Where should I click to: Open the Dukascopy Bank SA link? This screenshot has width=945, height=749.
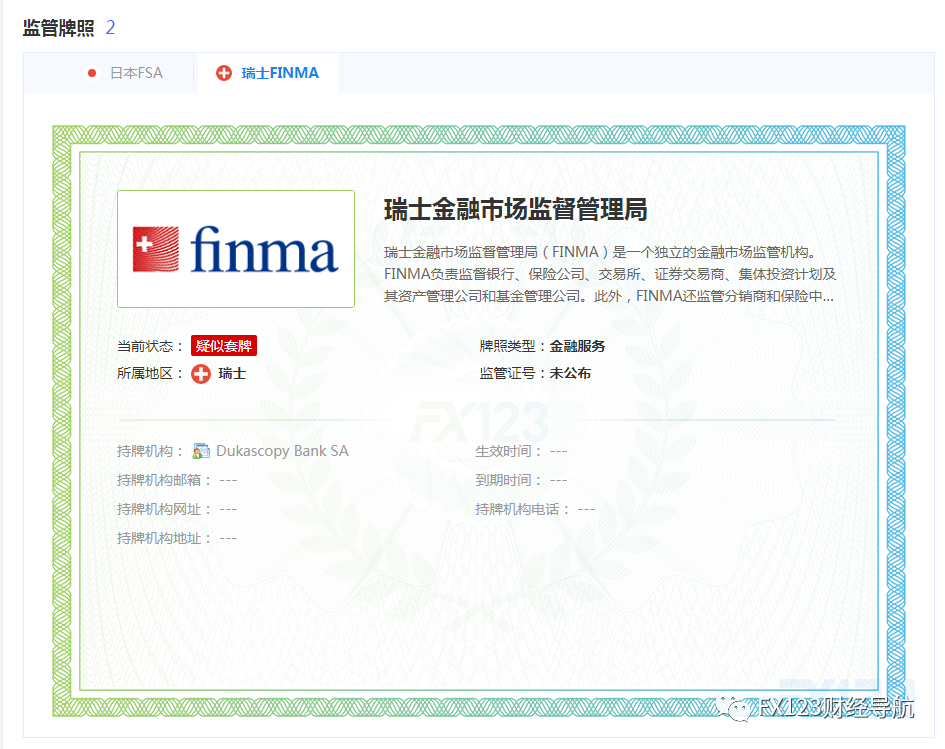tap(282, 451)
